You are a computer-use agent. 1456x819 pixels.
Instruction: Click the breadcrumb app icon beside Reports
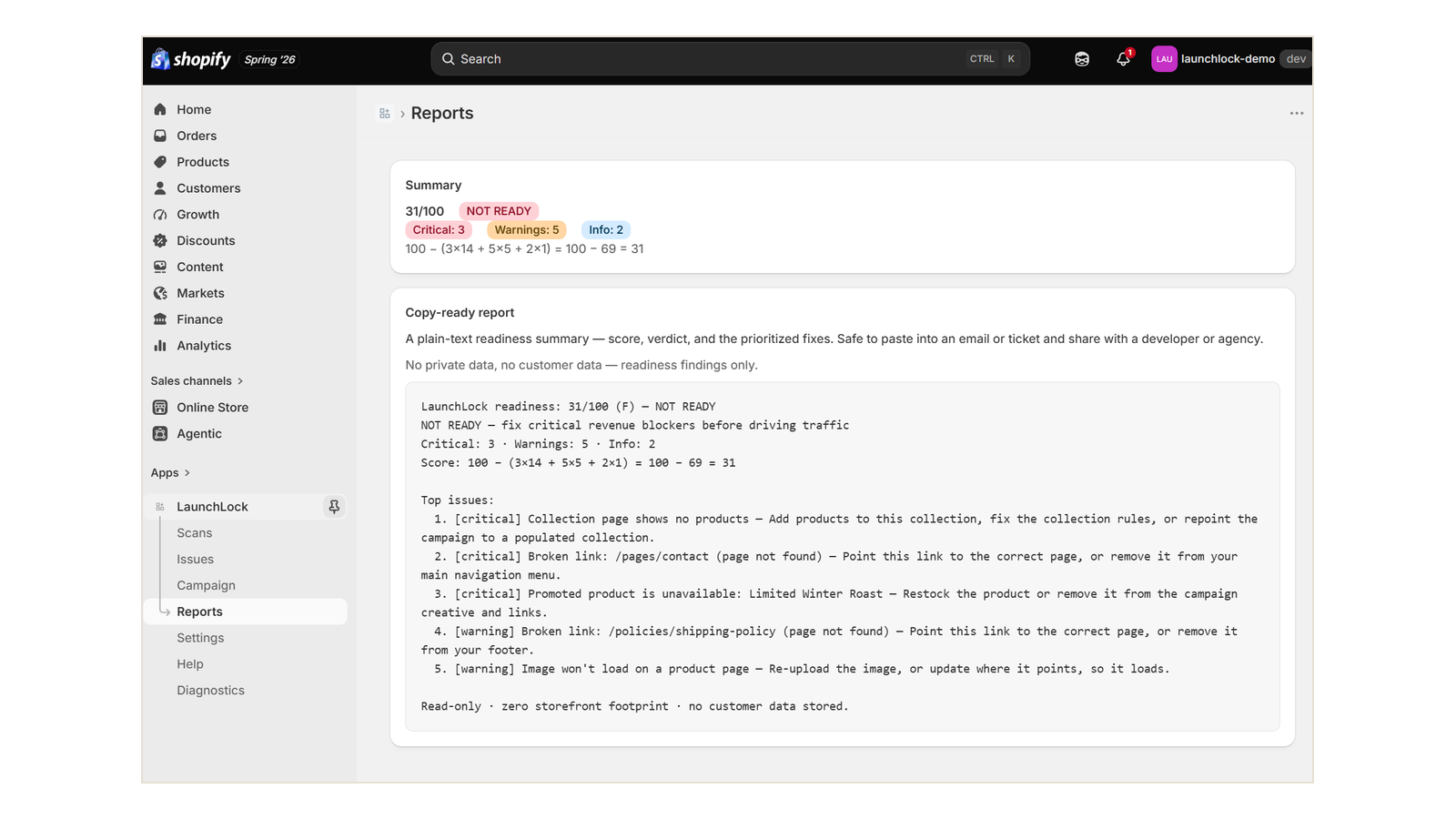pyautogui.click(x=385, y=114)
